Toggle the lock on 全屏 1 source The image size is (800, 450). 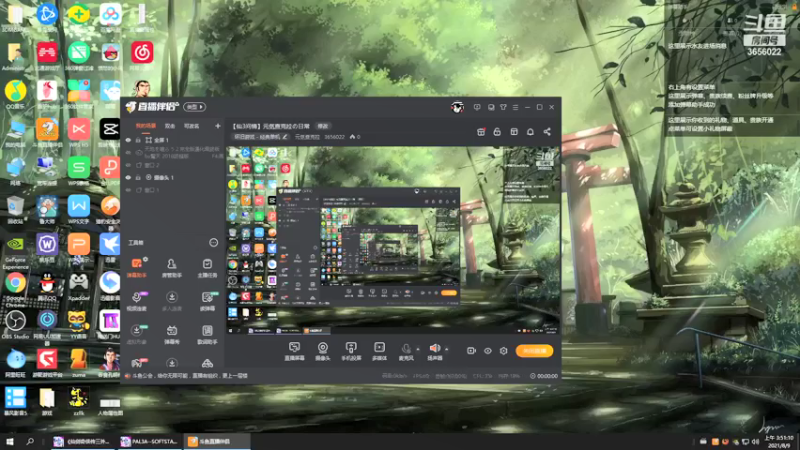pos(138,140)
